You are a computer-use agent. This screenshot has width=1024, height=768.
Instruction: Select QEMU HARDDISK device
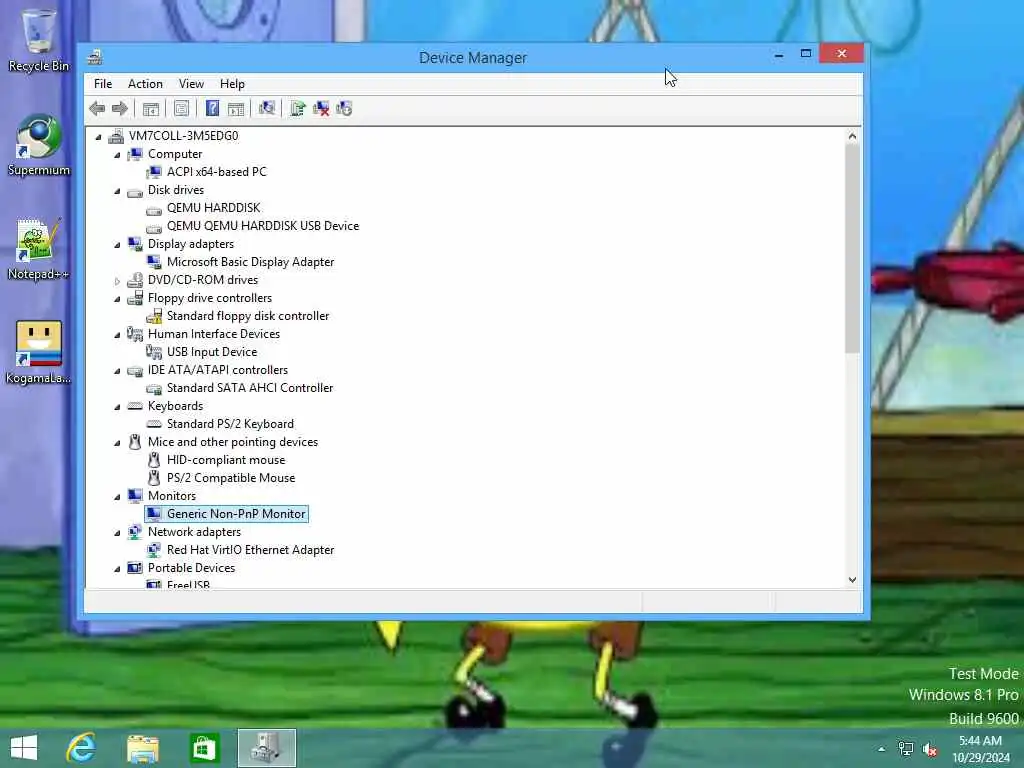(x=214, y=208)
